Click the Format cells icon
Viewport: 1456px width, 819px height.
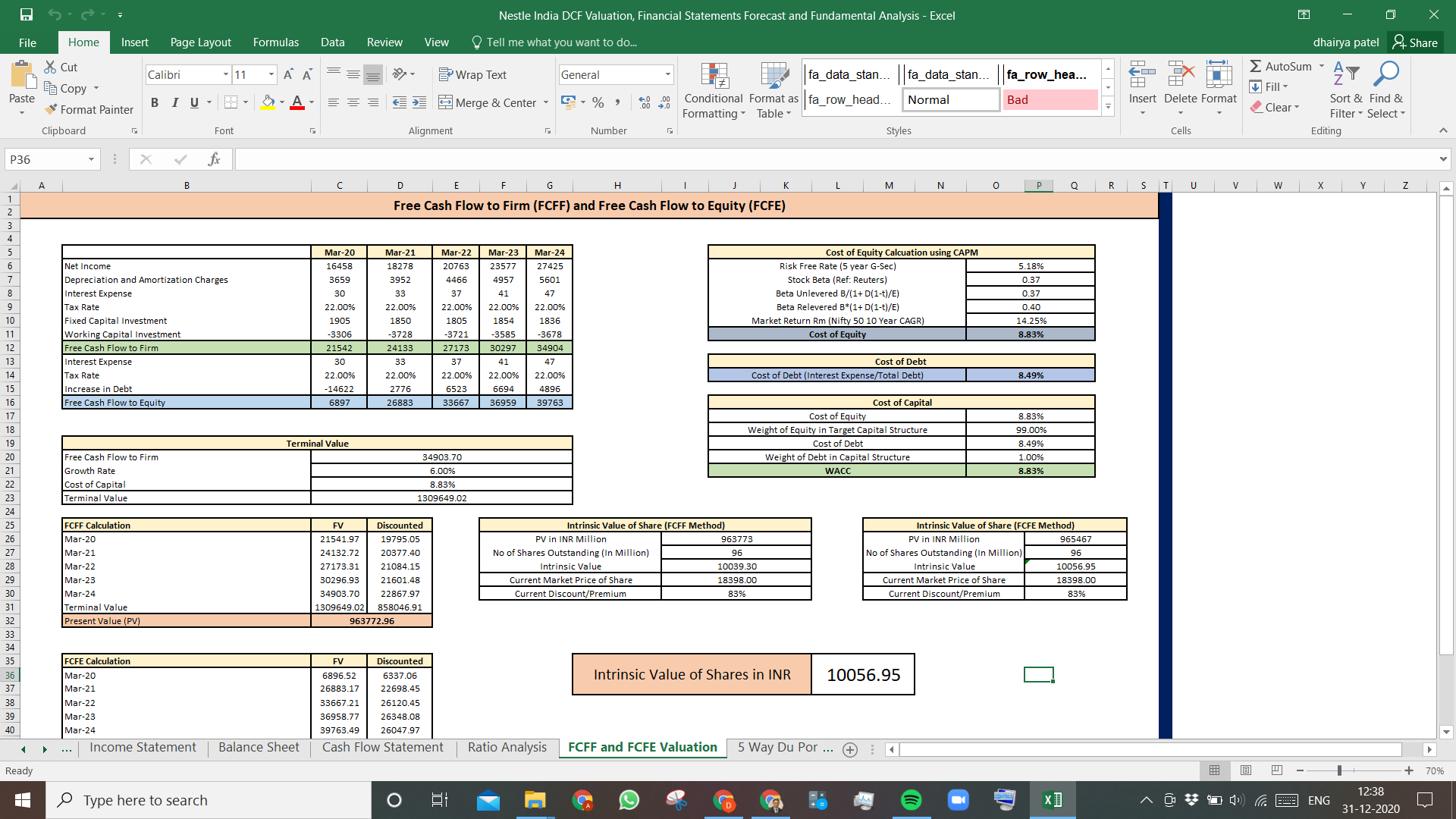(1219, 76)
